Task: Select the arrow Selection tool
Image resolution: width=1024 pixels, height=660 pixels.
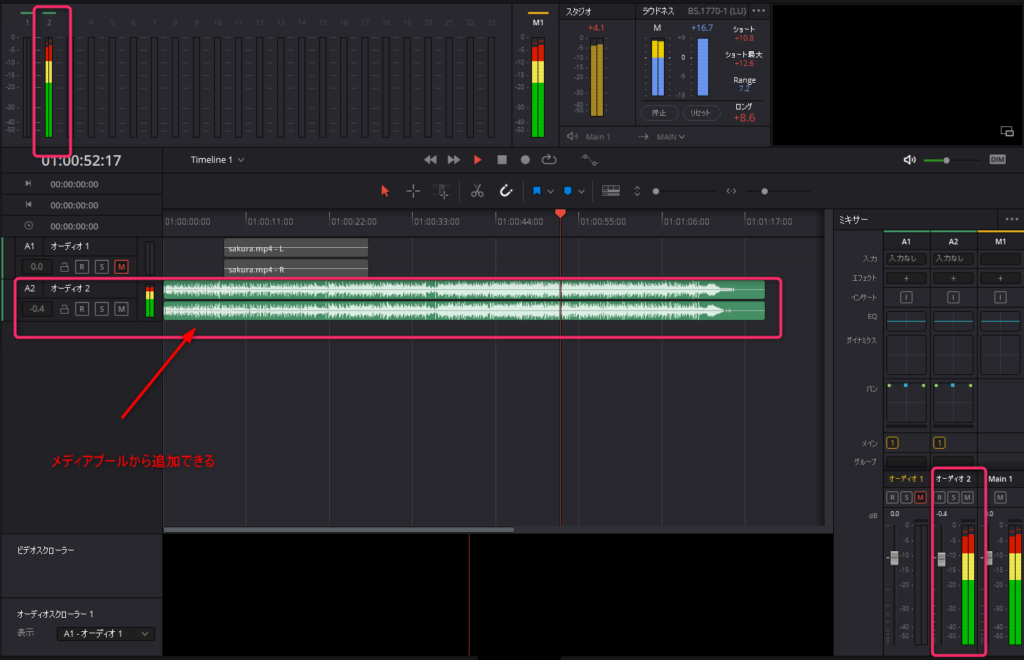Action: 386,190
